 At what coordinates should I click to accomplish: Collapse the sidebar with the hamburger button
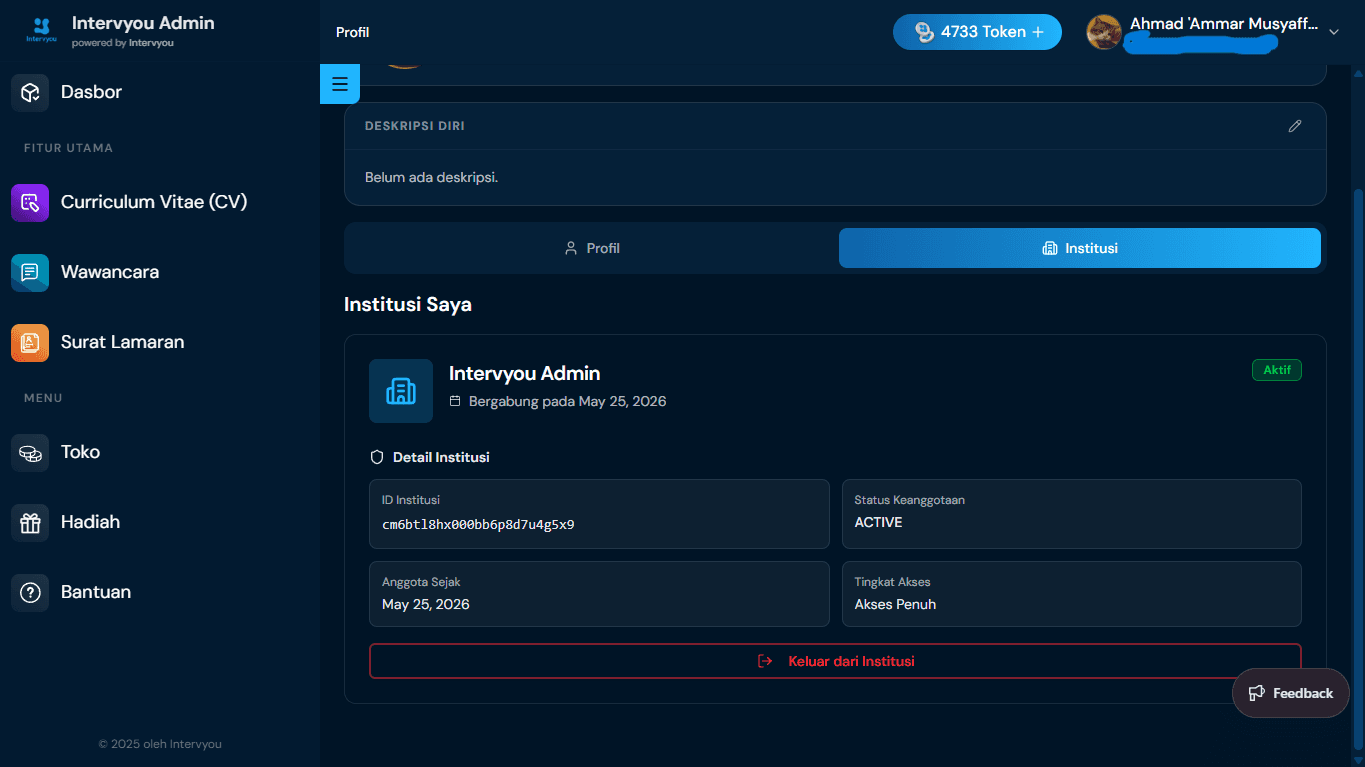click(340, 84)
